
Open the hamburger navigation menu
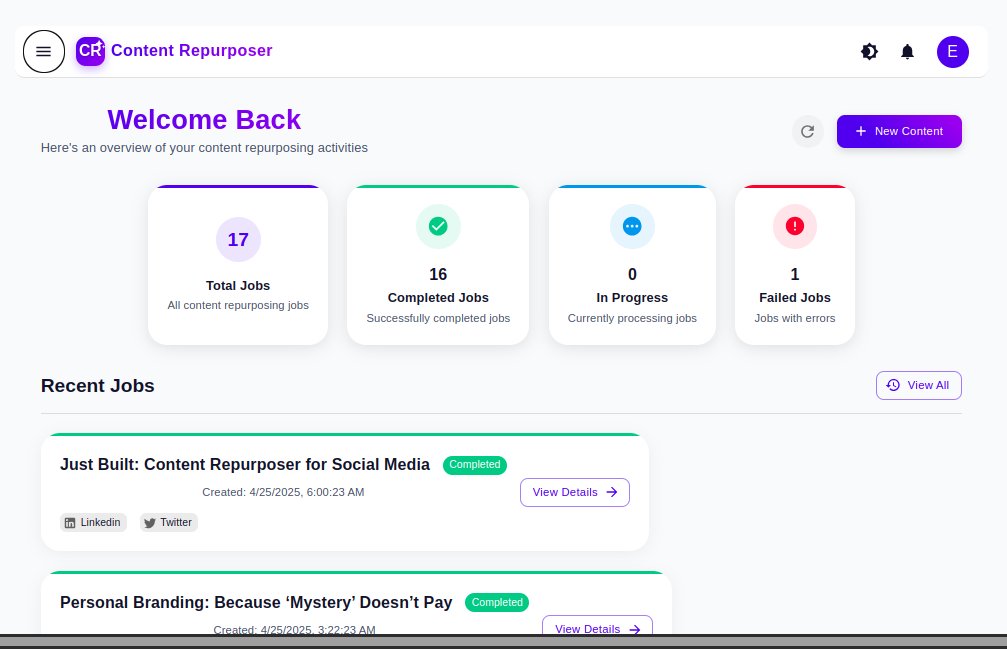pos(44,51)
